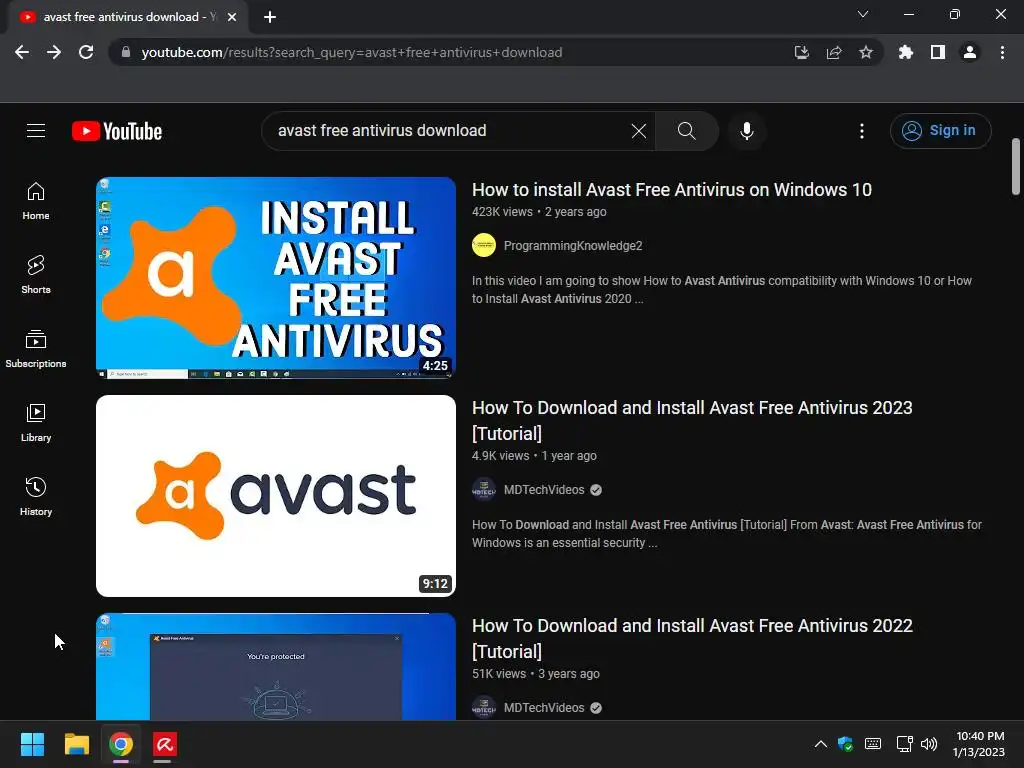The width and height of the screenshot is (1024, 768).
Task: Share this page icon
Action: click(x=834, y=52)
